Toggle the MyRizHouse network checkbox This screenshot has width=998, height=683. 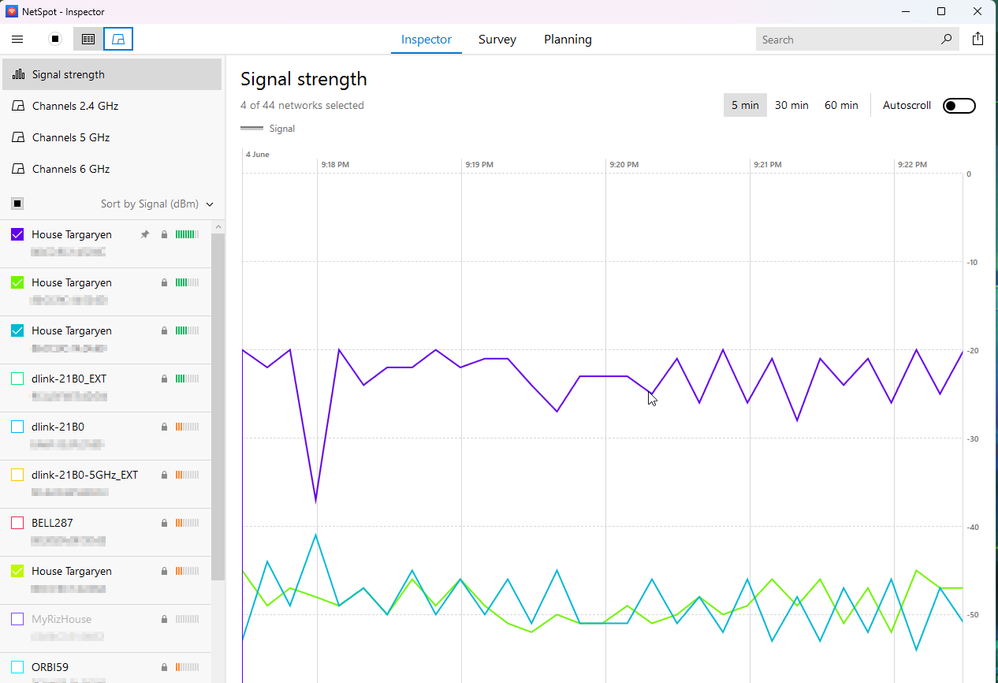(x=17, y=619)
